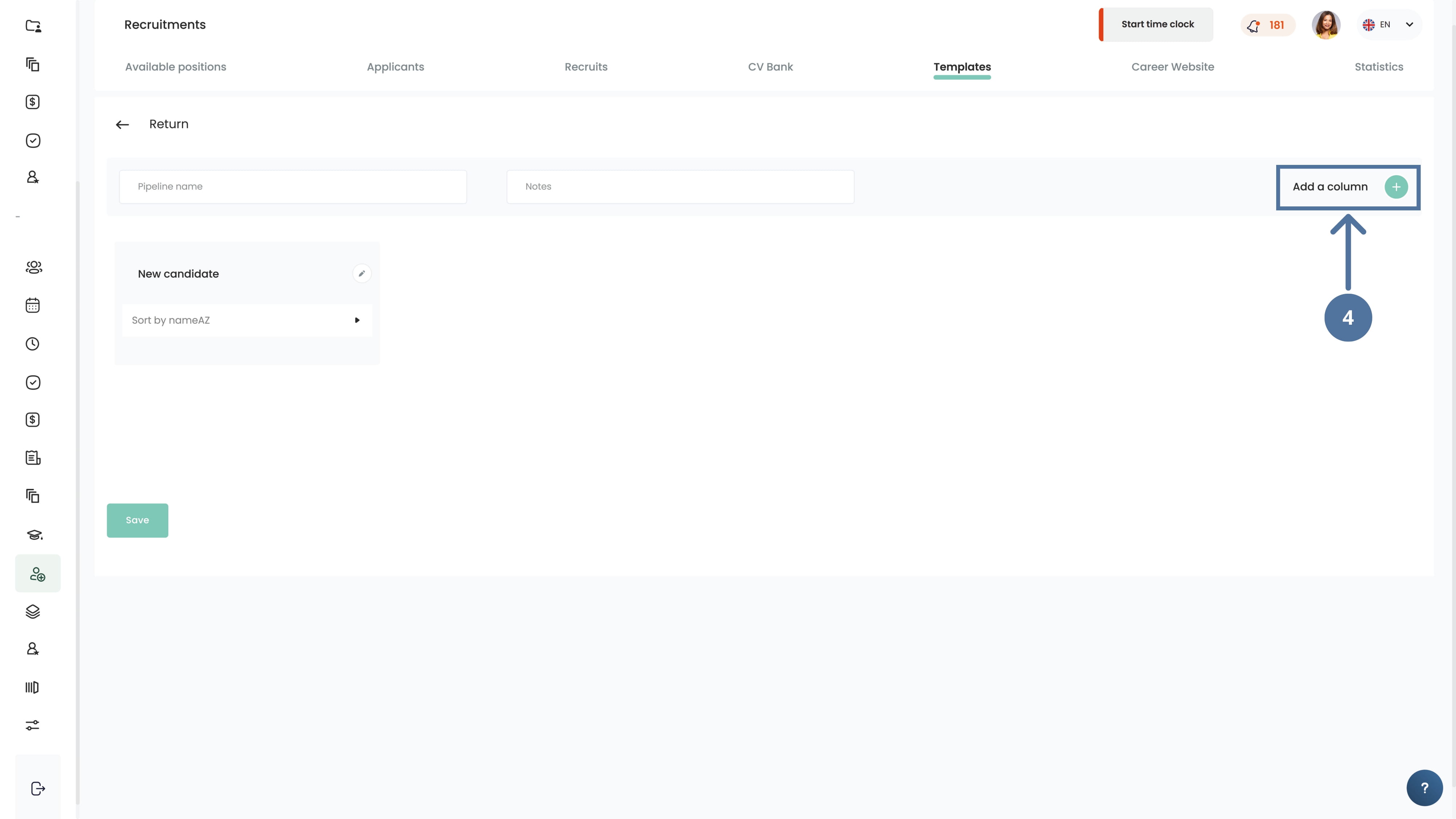The height and width of the screenshot is (819, 1456).
Task: Click the back arrow next to Return
Action: click(x=122, y=124)
